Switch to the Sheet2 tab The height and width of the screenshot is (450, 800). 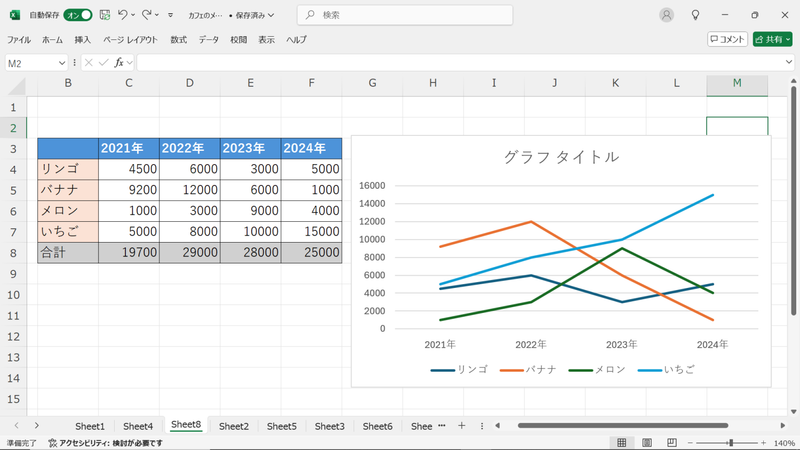[x=234, y=426]
